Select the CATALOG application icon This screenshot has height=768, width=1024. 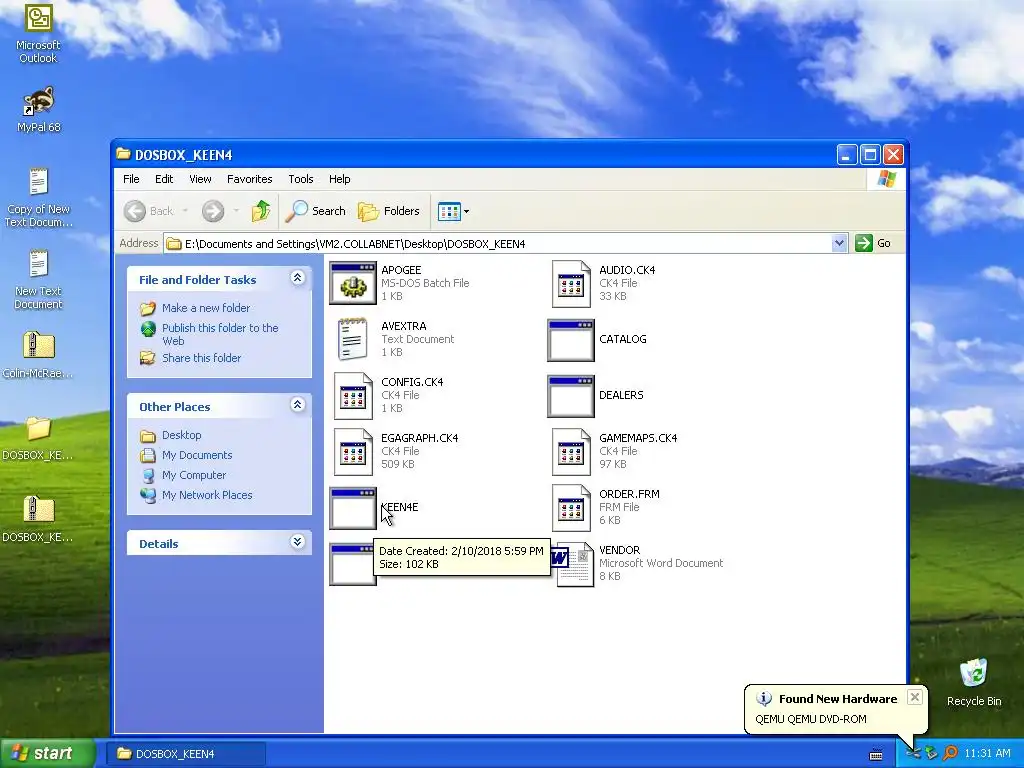pos(571,340)
